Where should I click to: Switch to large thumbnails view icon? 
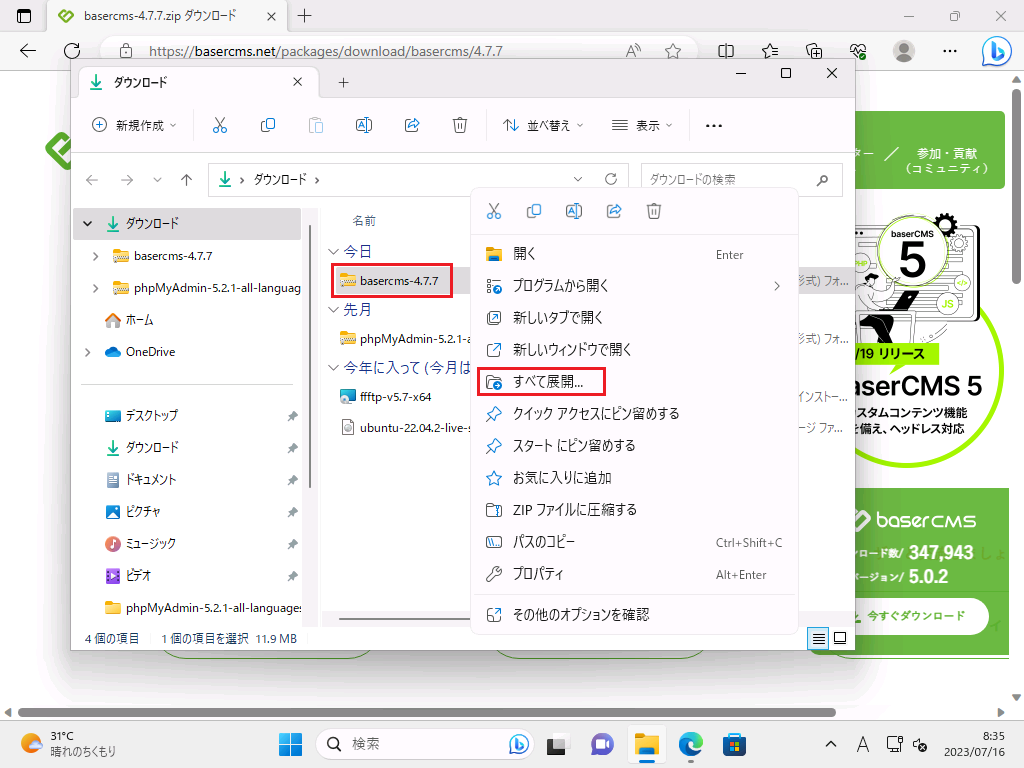tap(840, 638)
